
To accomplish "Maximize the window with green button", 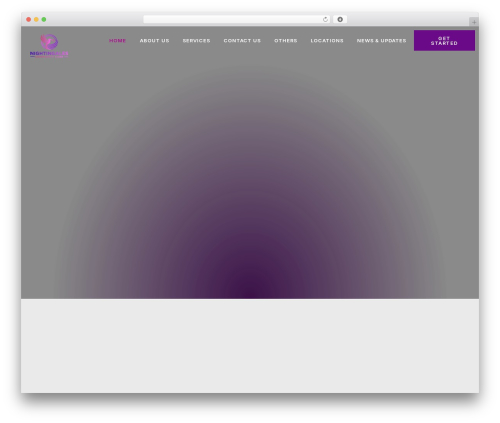I will [x=44, y=20].
